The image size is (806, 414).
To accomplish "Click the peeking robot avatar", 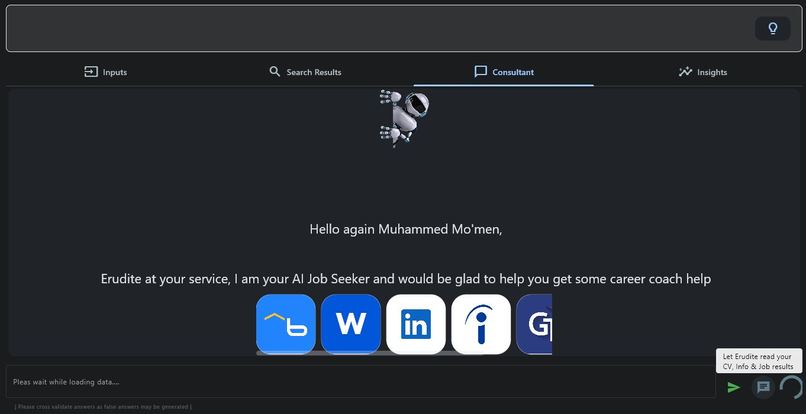I will point(404,117).
